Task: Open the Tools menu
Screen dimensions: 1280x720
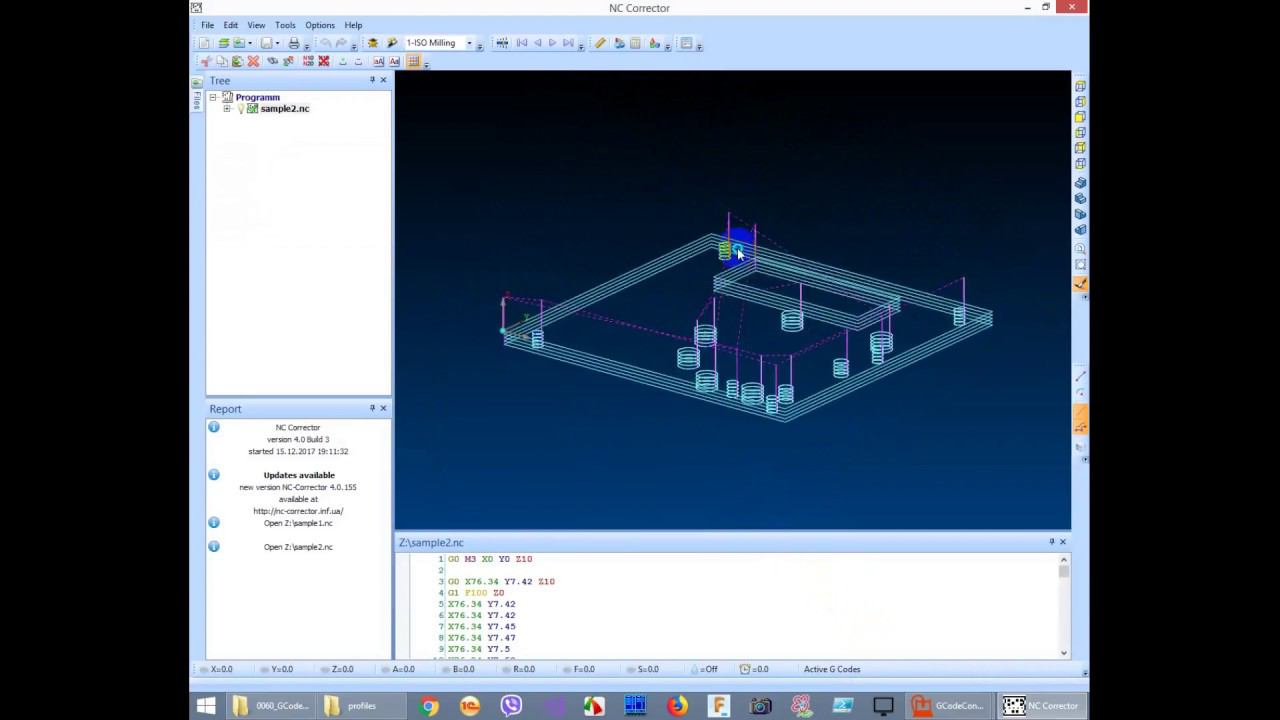Action: pyautogui.click(x=285, y=25)
